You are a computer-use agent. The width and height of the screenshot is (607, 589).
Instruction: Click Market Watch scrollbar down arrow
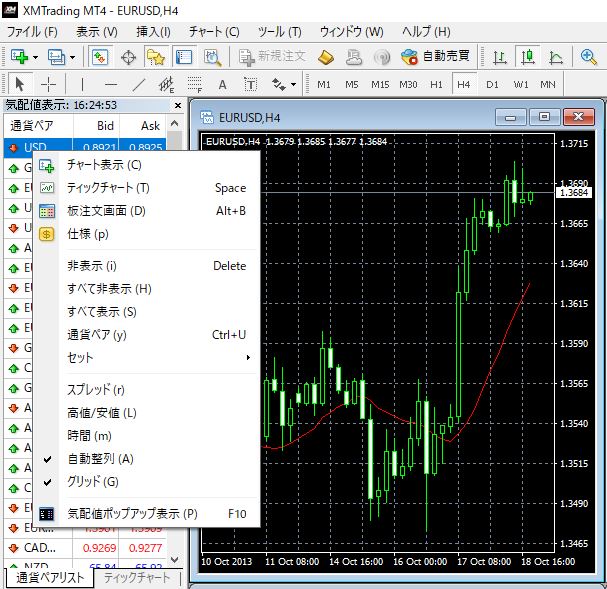tap(175, 560)
